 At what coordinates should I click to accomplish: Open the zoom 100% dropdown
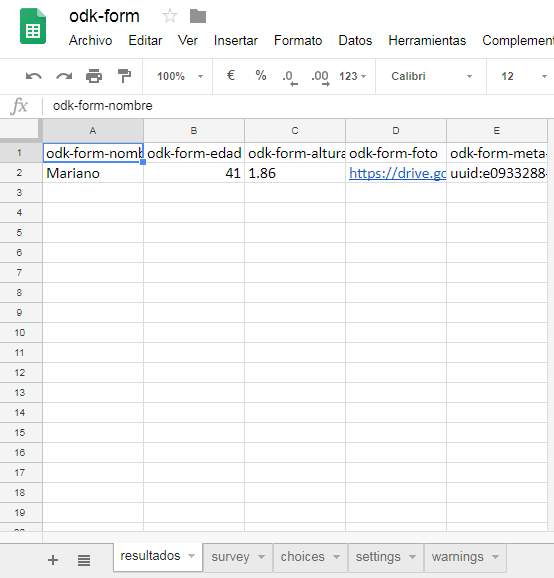(180, 76)
